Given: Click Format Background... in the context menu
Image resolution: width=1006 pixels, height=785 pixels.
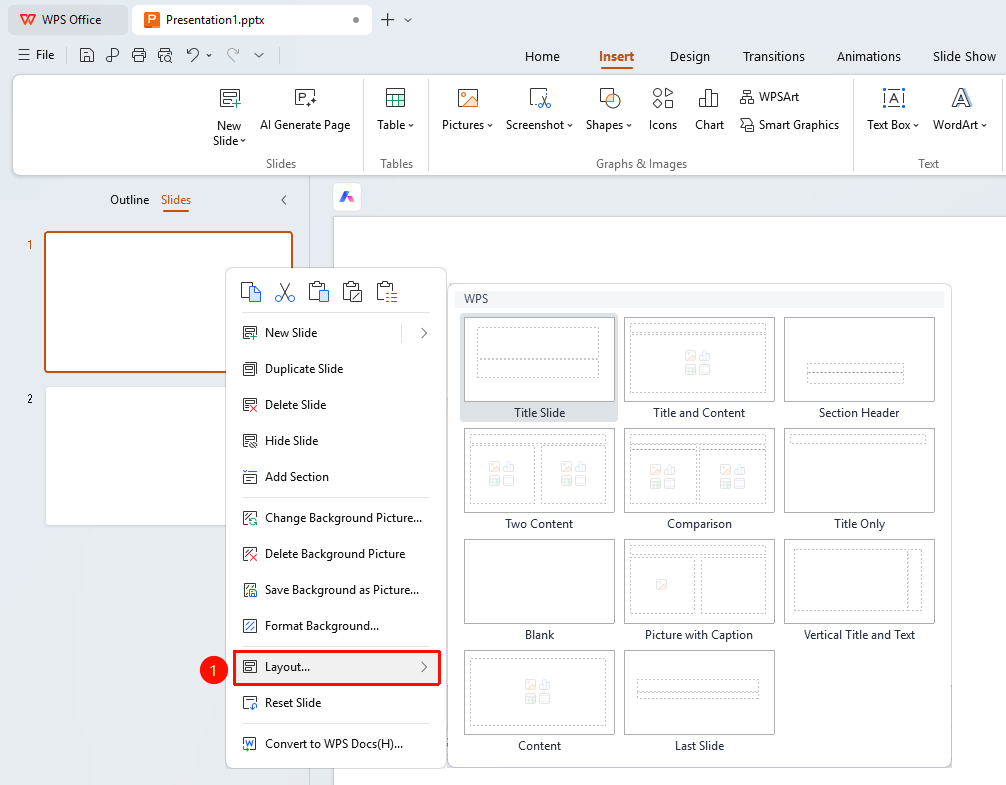Looking at the screenshot, I should (x=336, y=626).
